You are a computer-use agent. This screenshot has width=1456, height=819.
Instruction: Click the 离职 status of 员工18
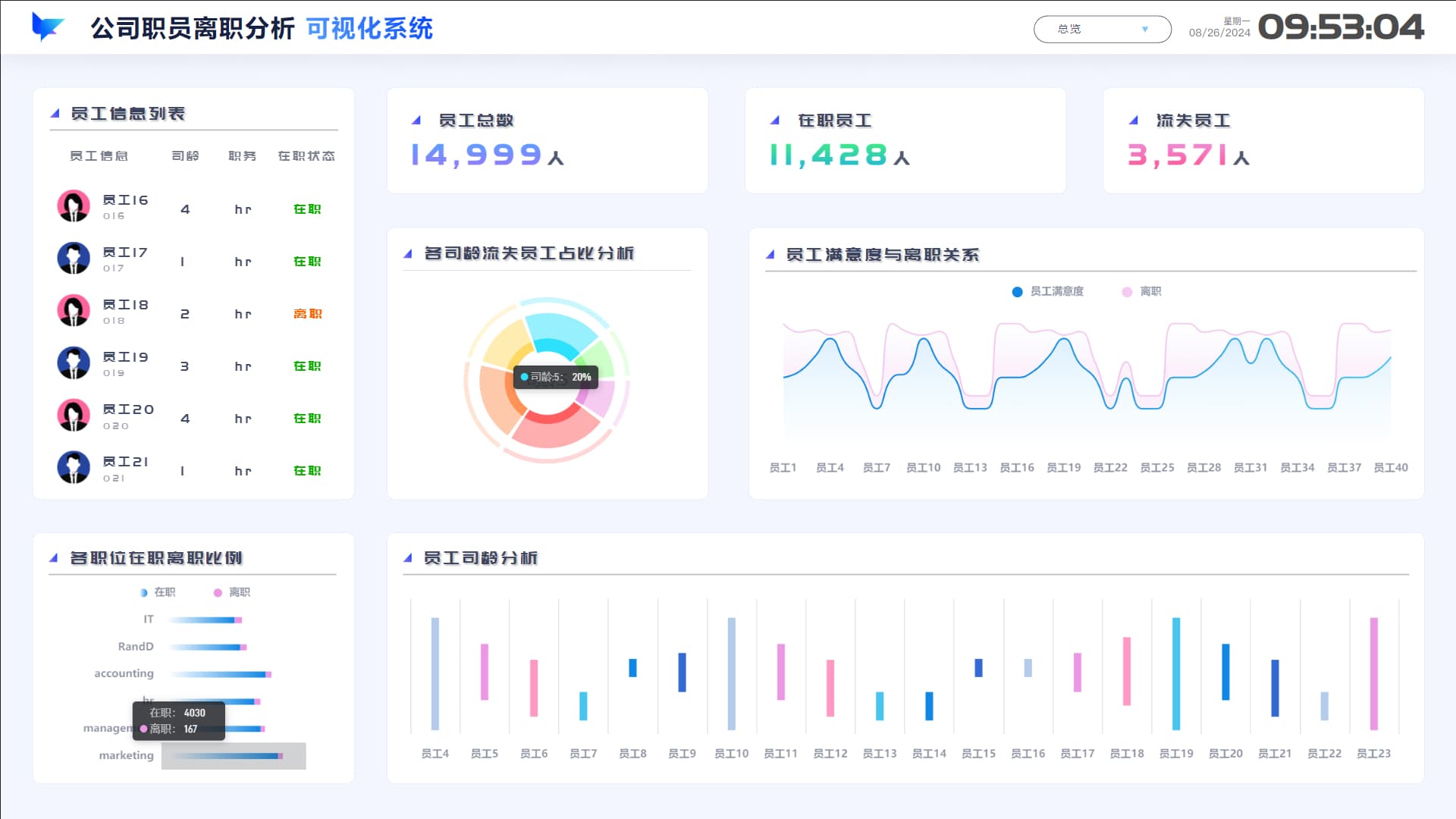point(308,313)
